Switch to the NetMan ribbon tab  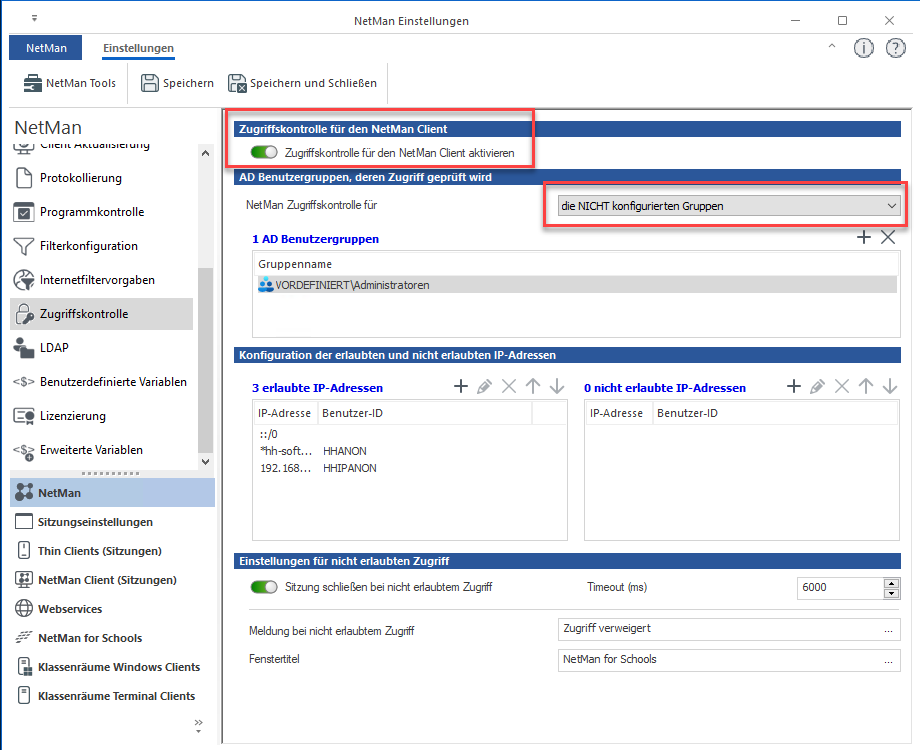[x=45, y=48]
